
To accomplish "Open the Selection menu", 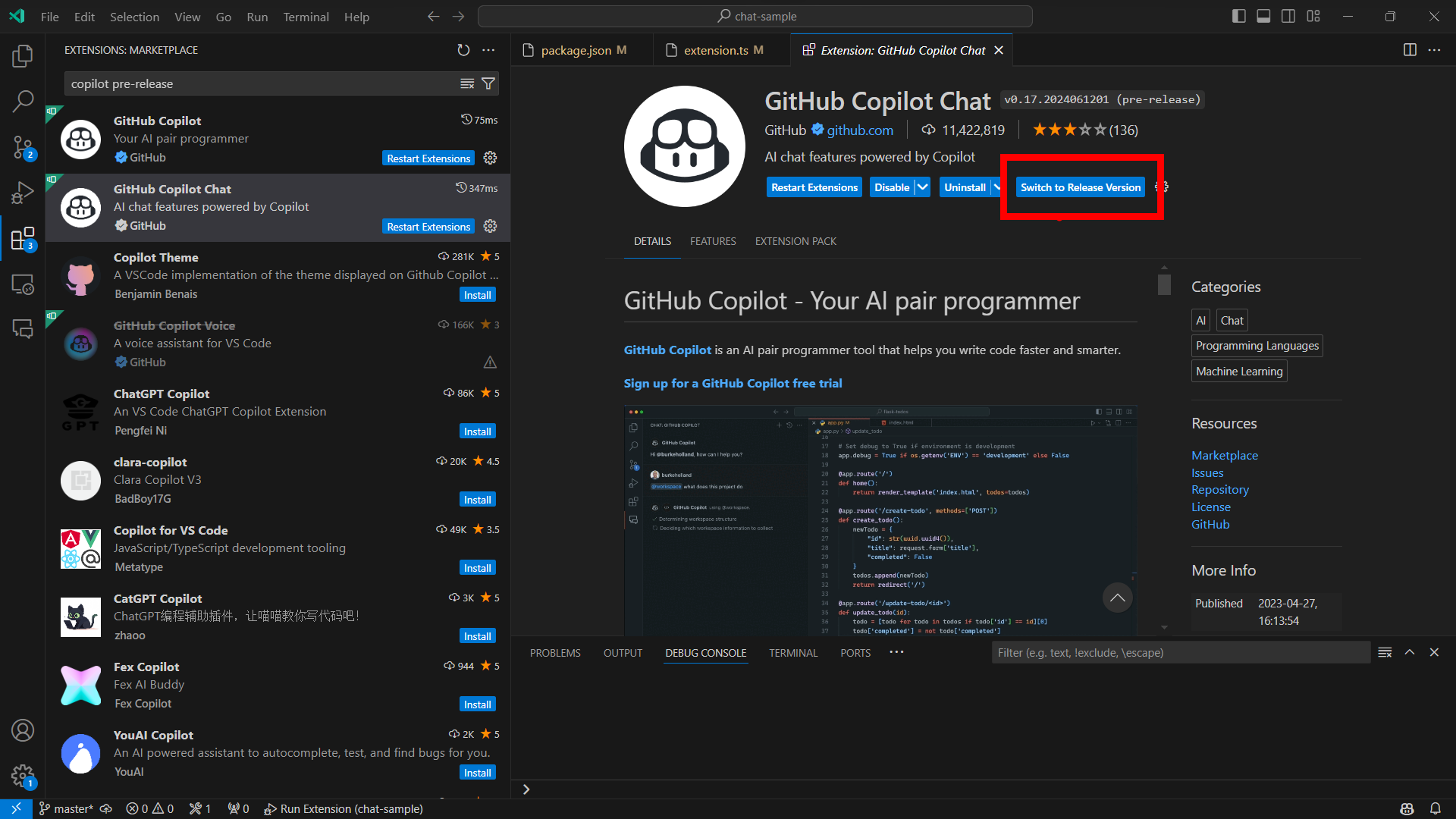I will click(134, 17).
